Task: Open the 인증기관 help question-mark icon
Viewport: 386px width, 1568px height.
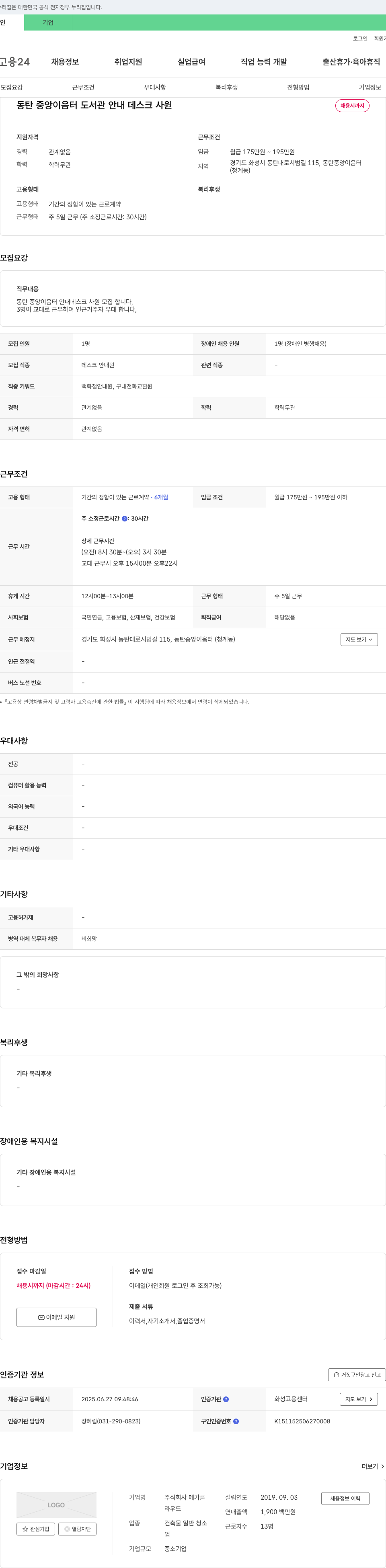Action: point(226,1399)
